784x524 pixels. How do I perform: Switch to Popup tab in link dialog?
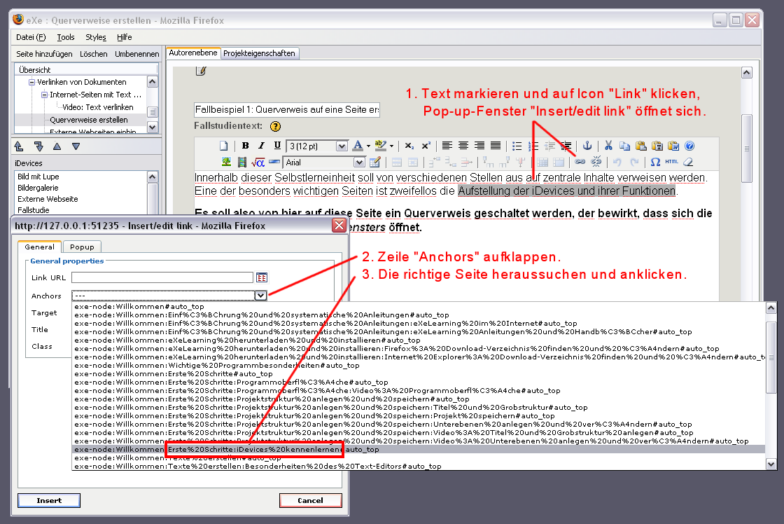(x=82, y=246)
